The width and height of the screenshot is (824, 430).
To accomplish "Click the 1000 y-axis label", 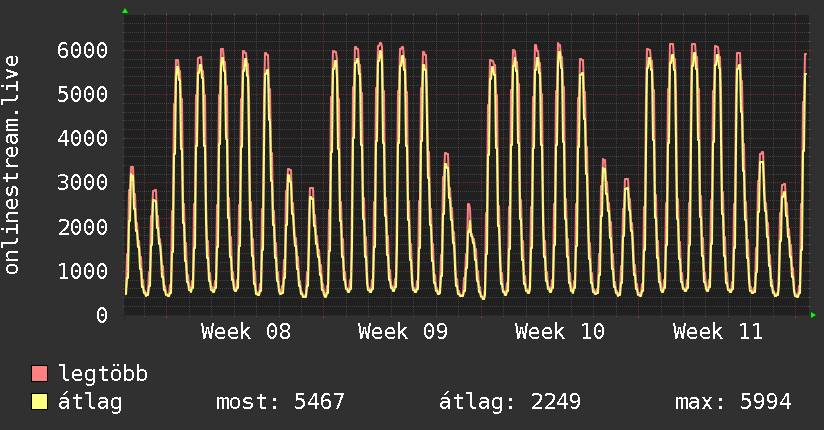I will coord(83,272).
